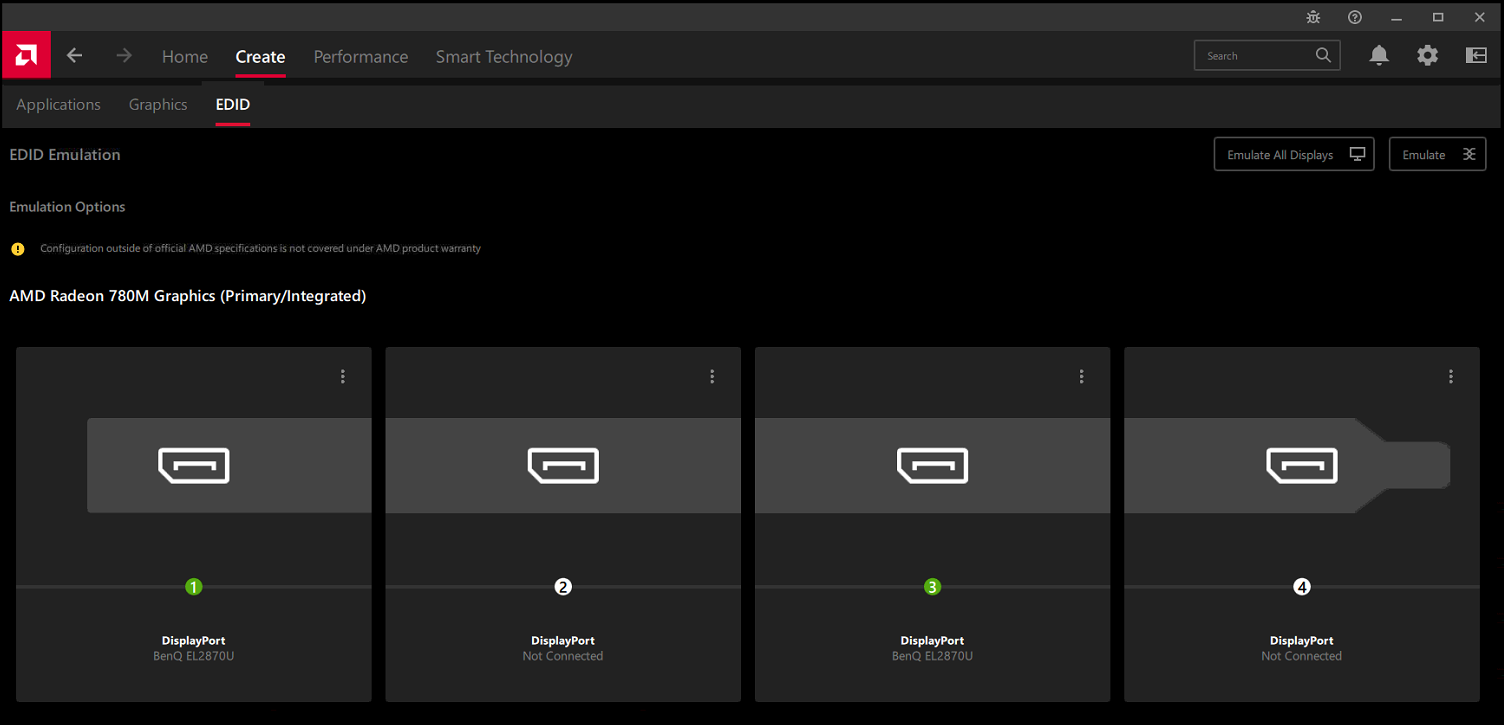Open the three-dot menu on display card 3
The height and width of the screenshot is (725, 1504).
1081,377
